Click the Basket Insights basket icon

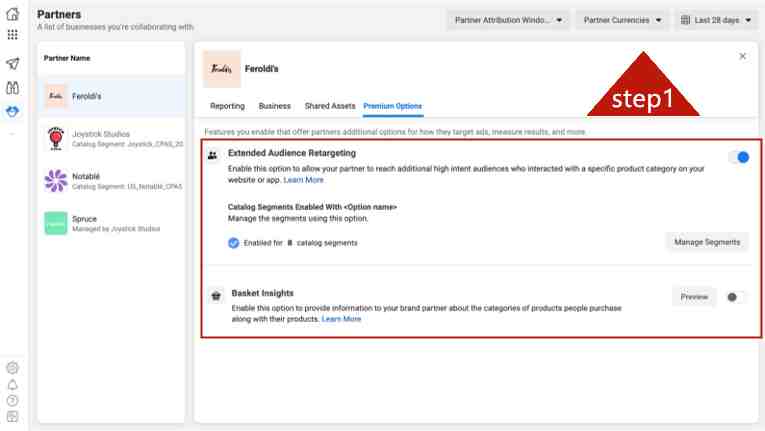coord(216,295)
